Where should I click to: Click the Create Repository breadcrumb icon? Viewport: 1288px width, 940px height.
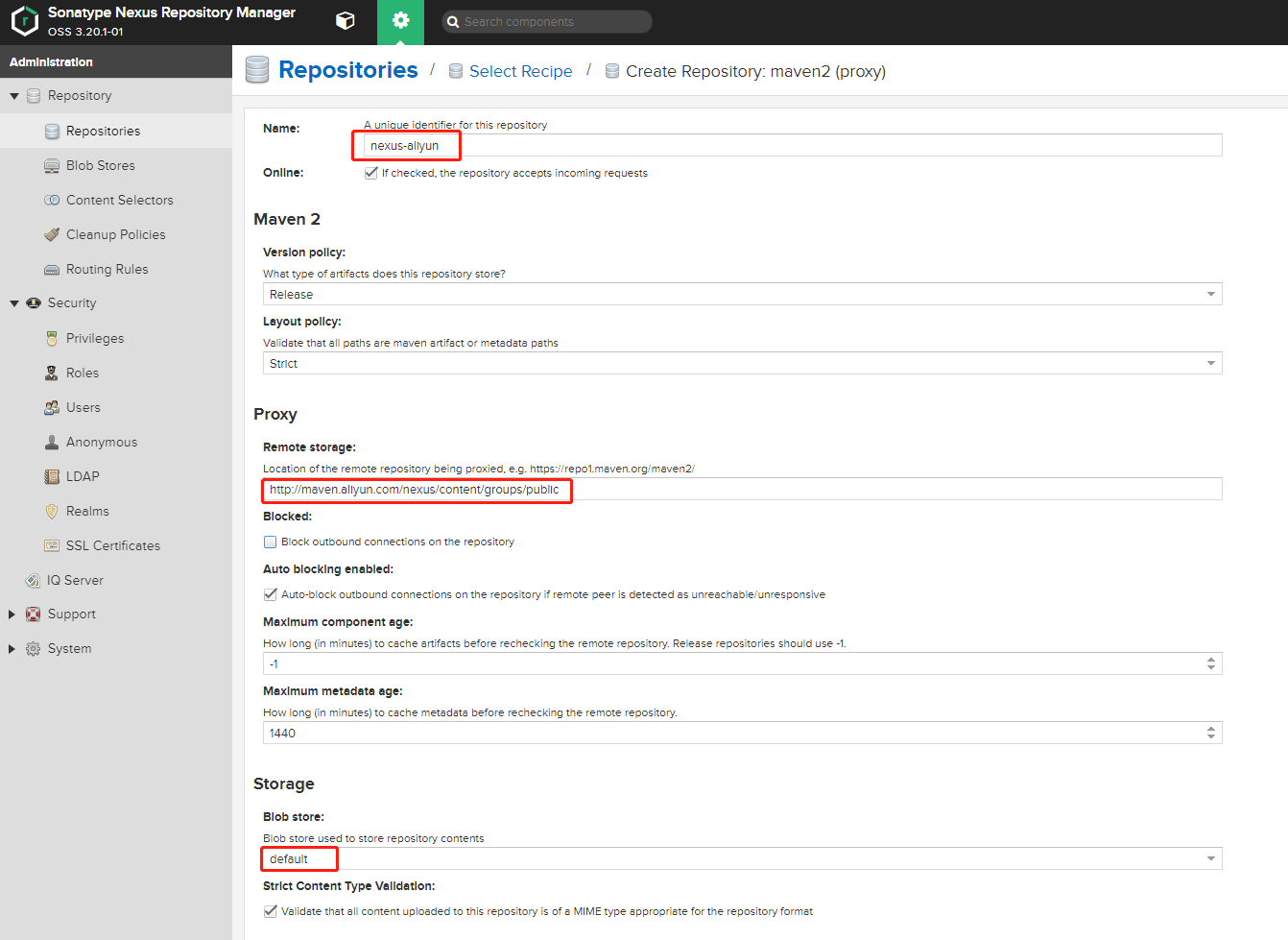click(x=612, y=71)
